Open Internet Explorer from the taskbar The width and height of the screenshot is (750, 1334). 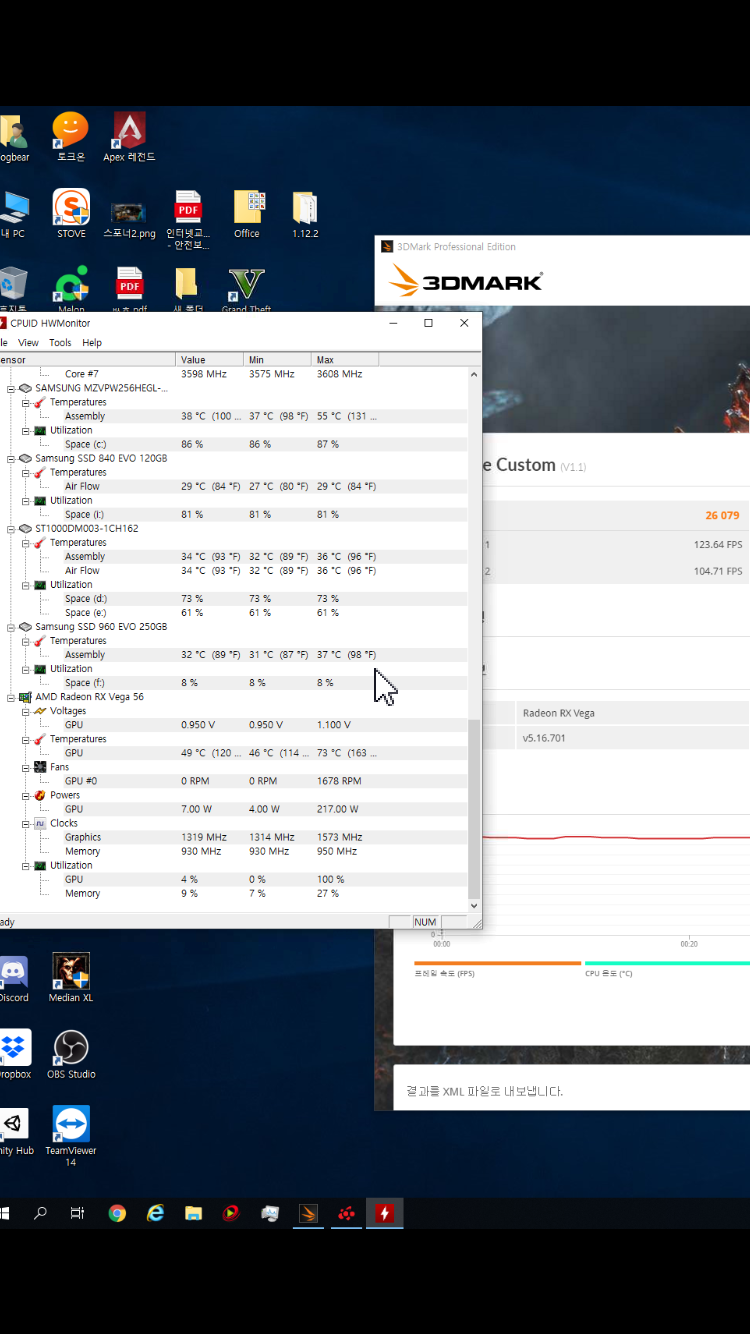pos(155,1213)
